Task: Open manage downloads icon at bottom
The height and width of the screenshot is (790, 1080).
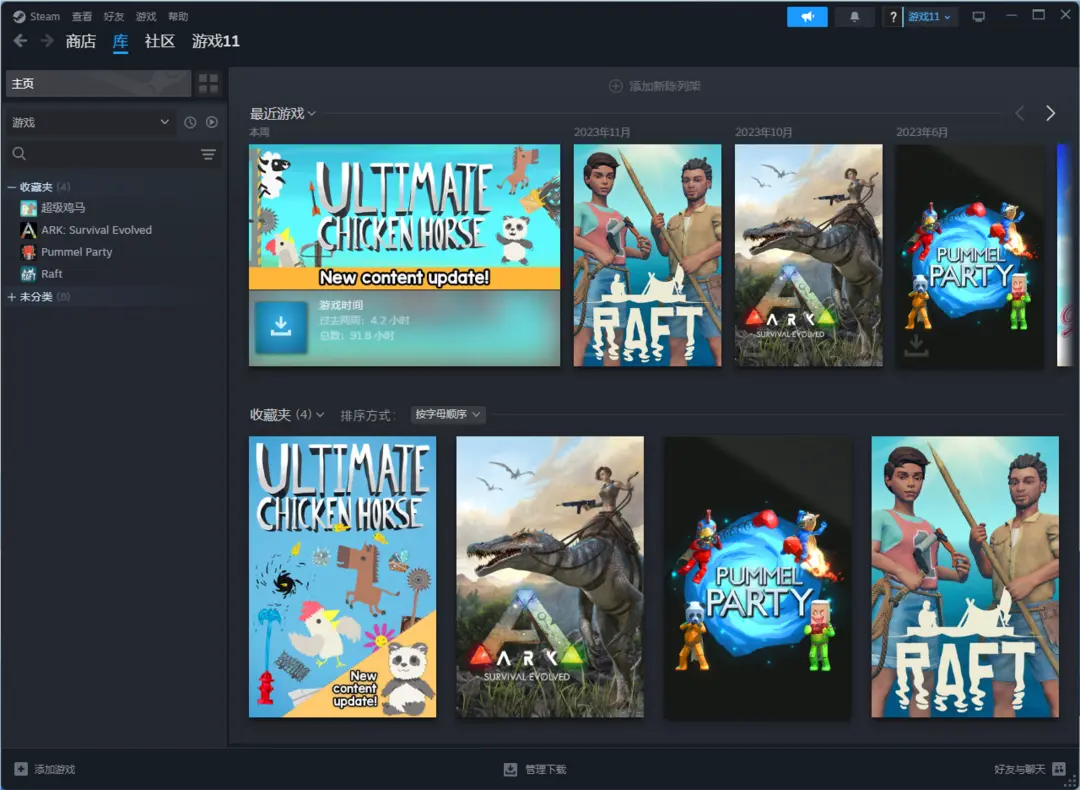Action: 510,769
